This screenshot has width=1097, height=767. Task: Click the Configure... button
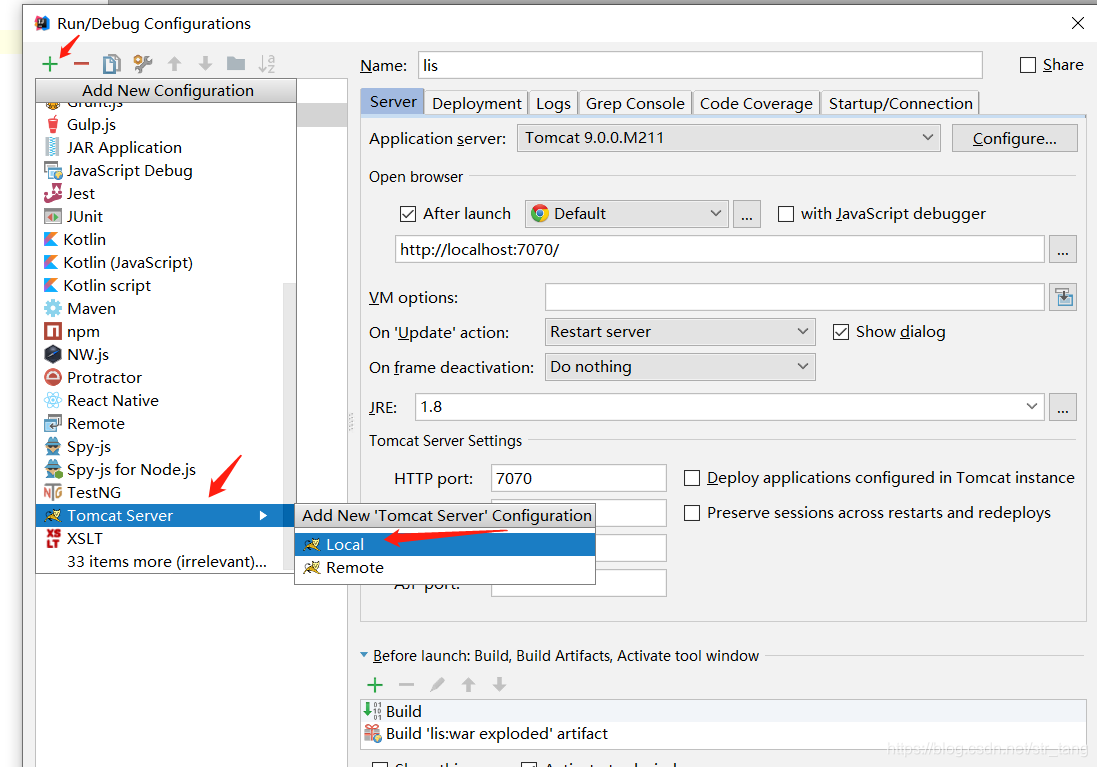1014,139
